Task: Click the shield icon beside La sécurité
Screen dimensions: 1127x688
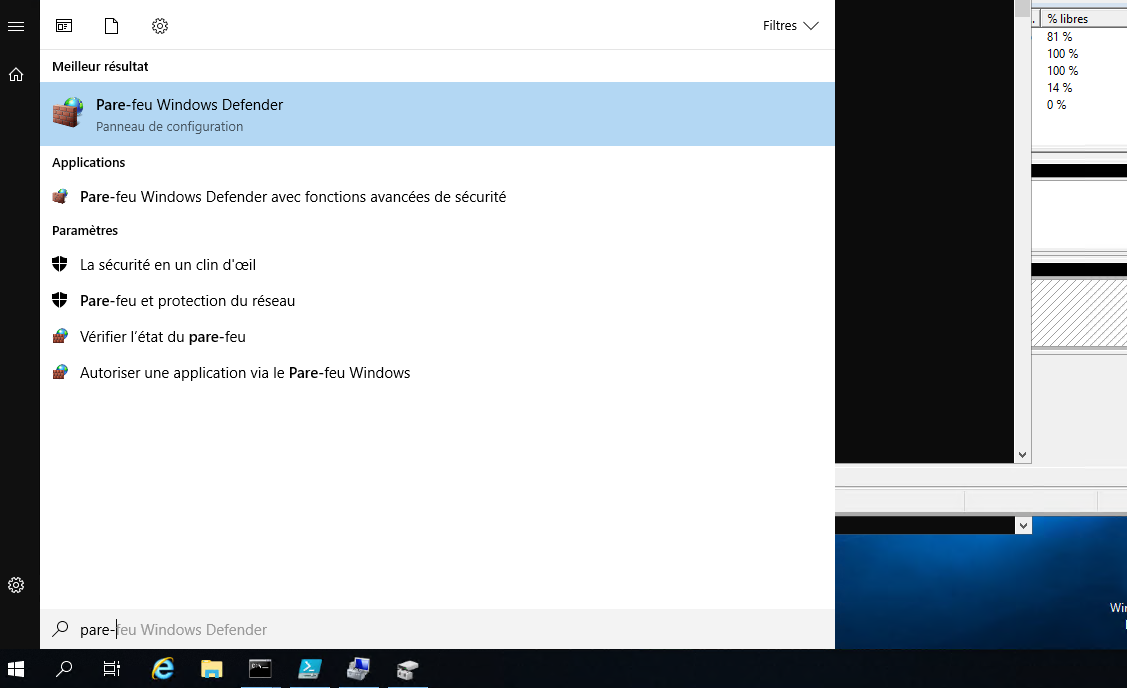Action: coord(60,264)
